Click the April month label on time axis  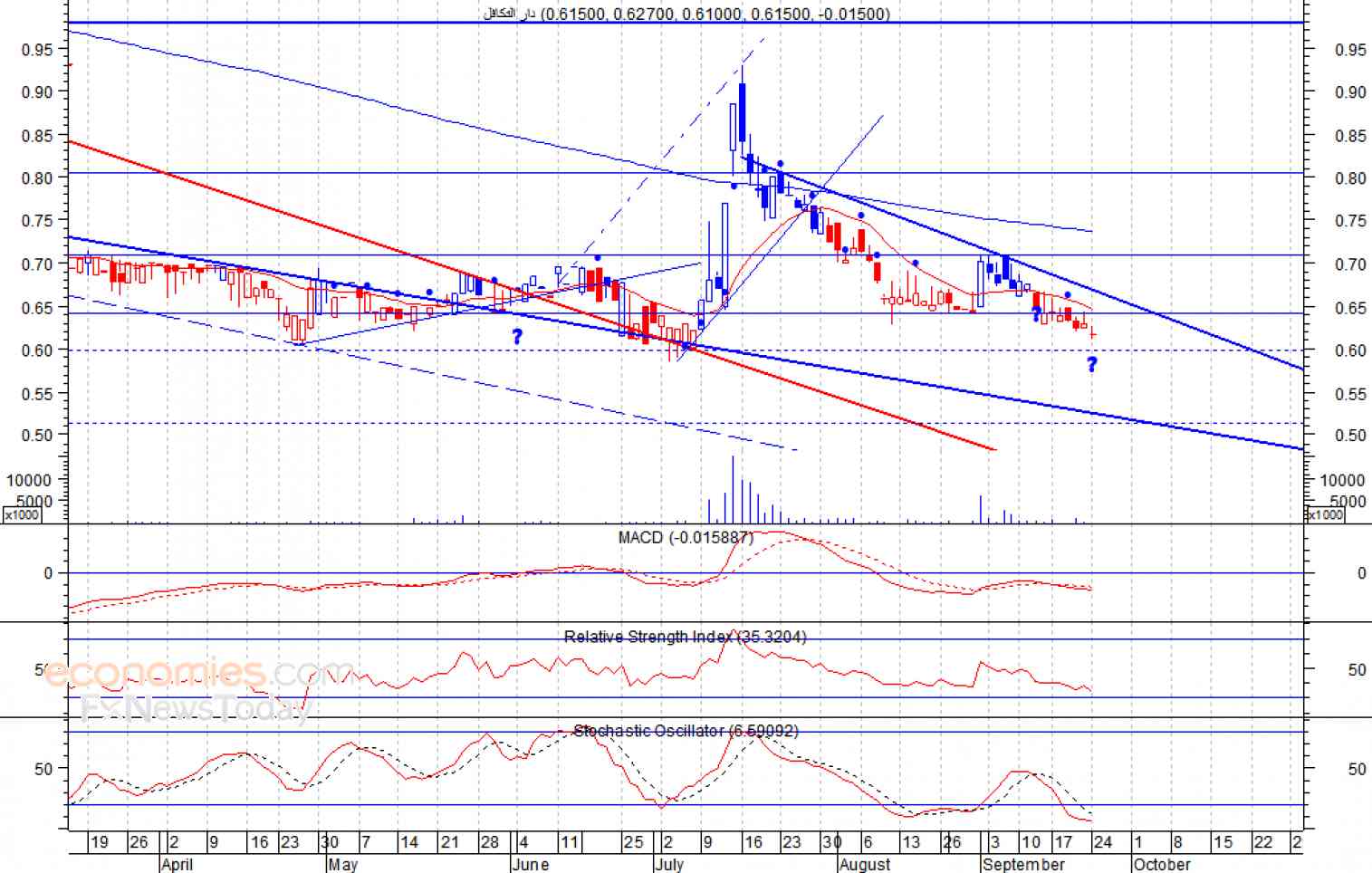177,864
